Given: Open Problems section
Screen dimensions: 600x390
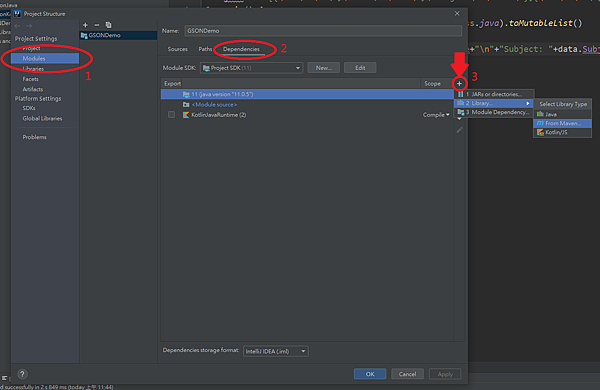Looking at the screenshot, I should tap(34, 137).
